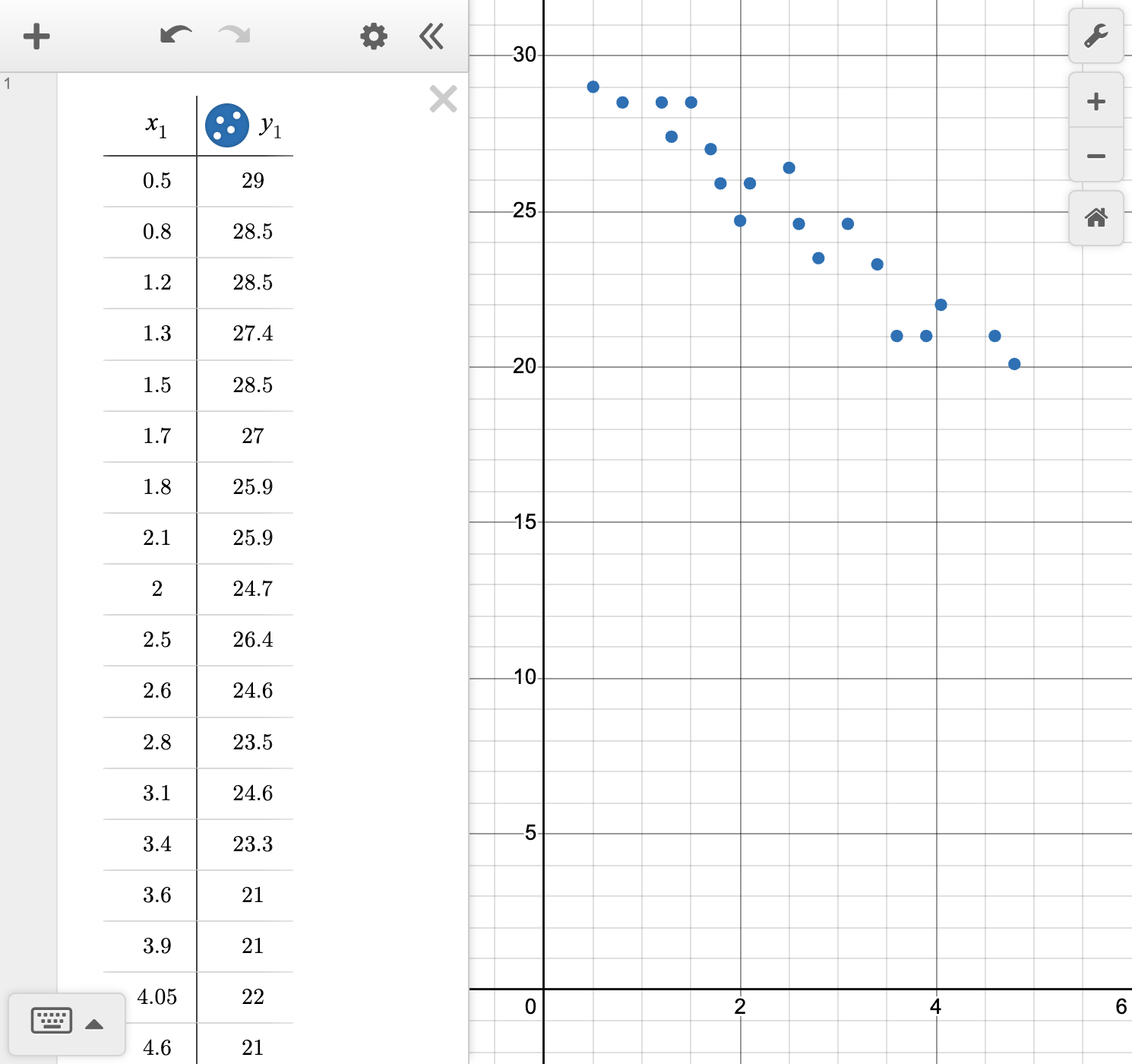Viewport: 1132px width, 1064px height.
Task: Click the data point near x equals 0.5
Action: pos(593,87)
